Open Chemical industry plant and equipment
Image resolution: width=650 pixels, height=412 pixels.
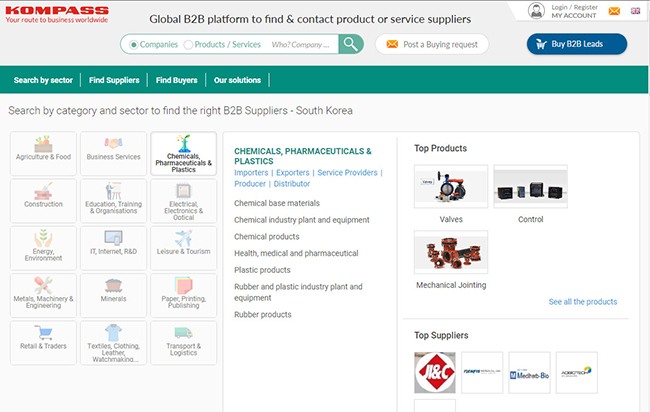(302, 220)
